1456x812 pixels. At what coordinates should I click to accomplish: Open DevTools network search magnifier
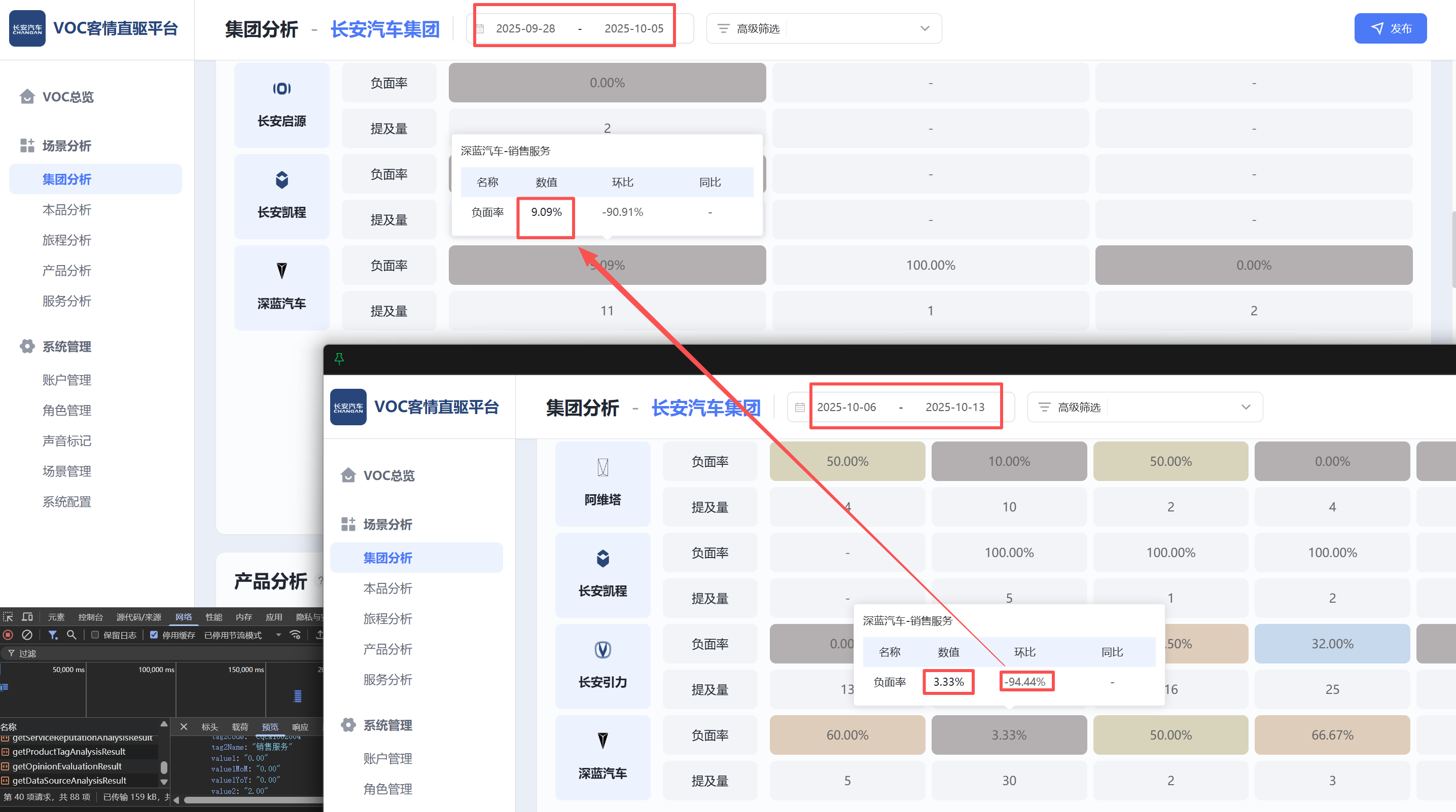71,635
